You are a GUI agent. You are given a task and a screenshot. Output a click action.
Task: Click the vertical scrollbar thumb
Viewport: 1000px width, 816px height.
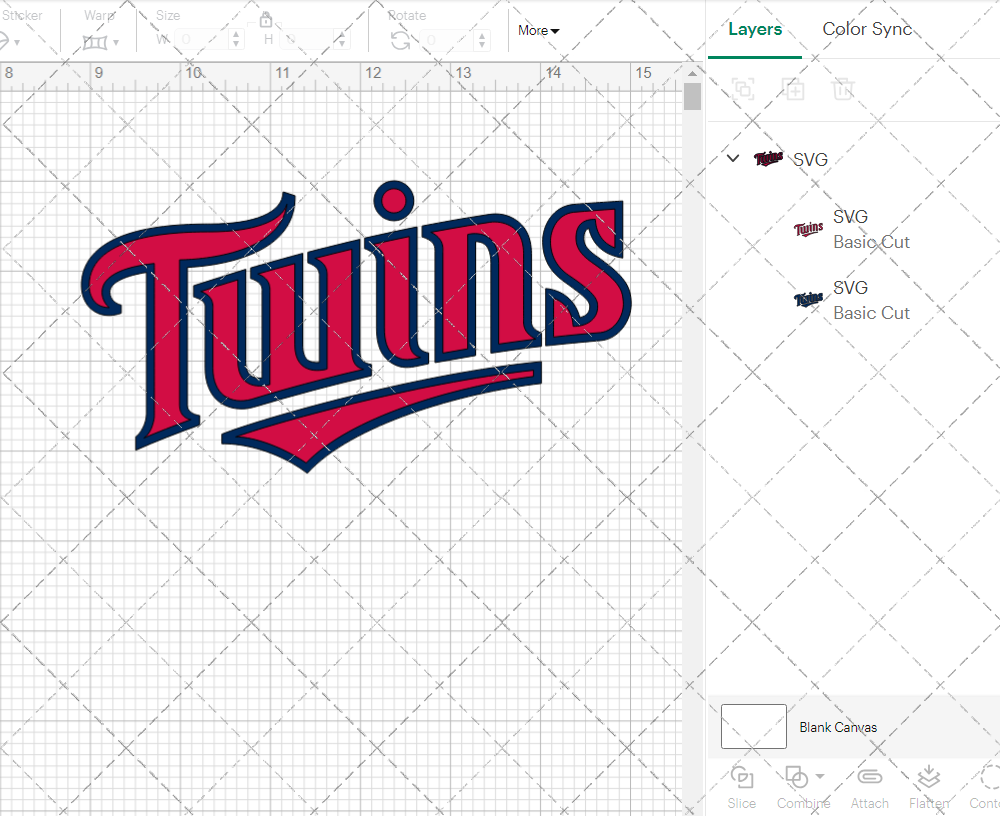692,97
